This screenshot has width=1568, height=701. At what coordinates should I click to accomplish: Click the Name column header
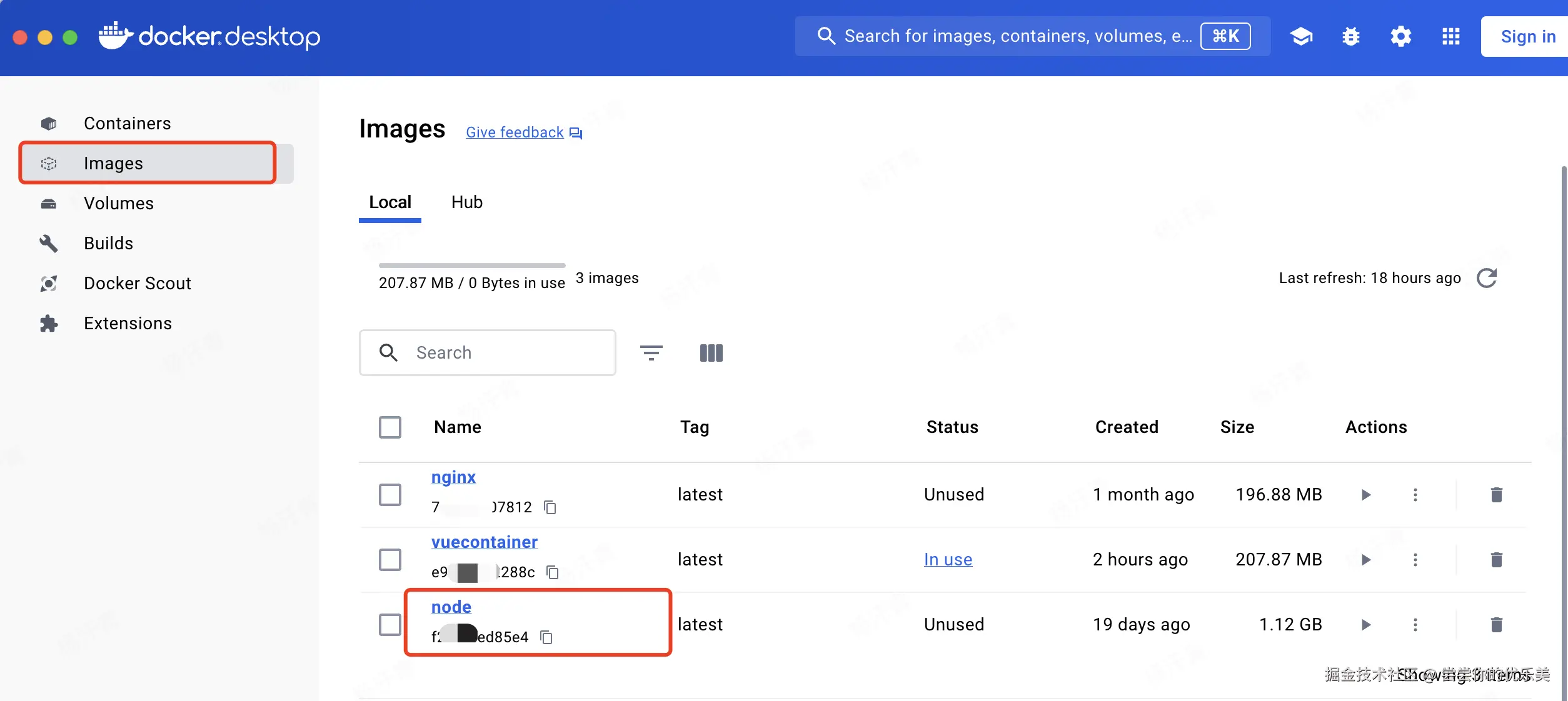(458, 427)
